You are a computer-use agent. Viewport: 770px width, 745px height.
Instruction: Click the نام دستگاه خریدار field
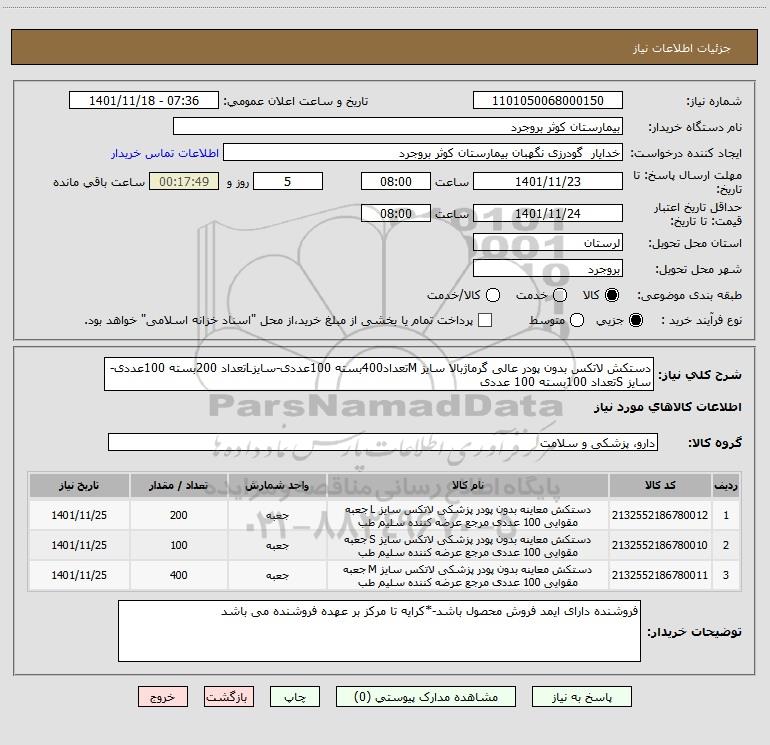click(x=398, y=127)
